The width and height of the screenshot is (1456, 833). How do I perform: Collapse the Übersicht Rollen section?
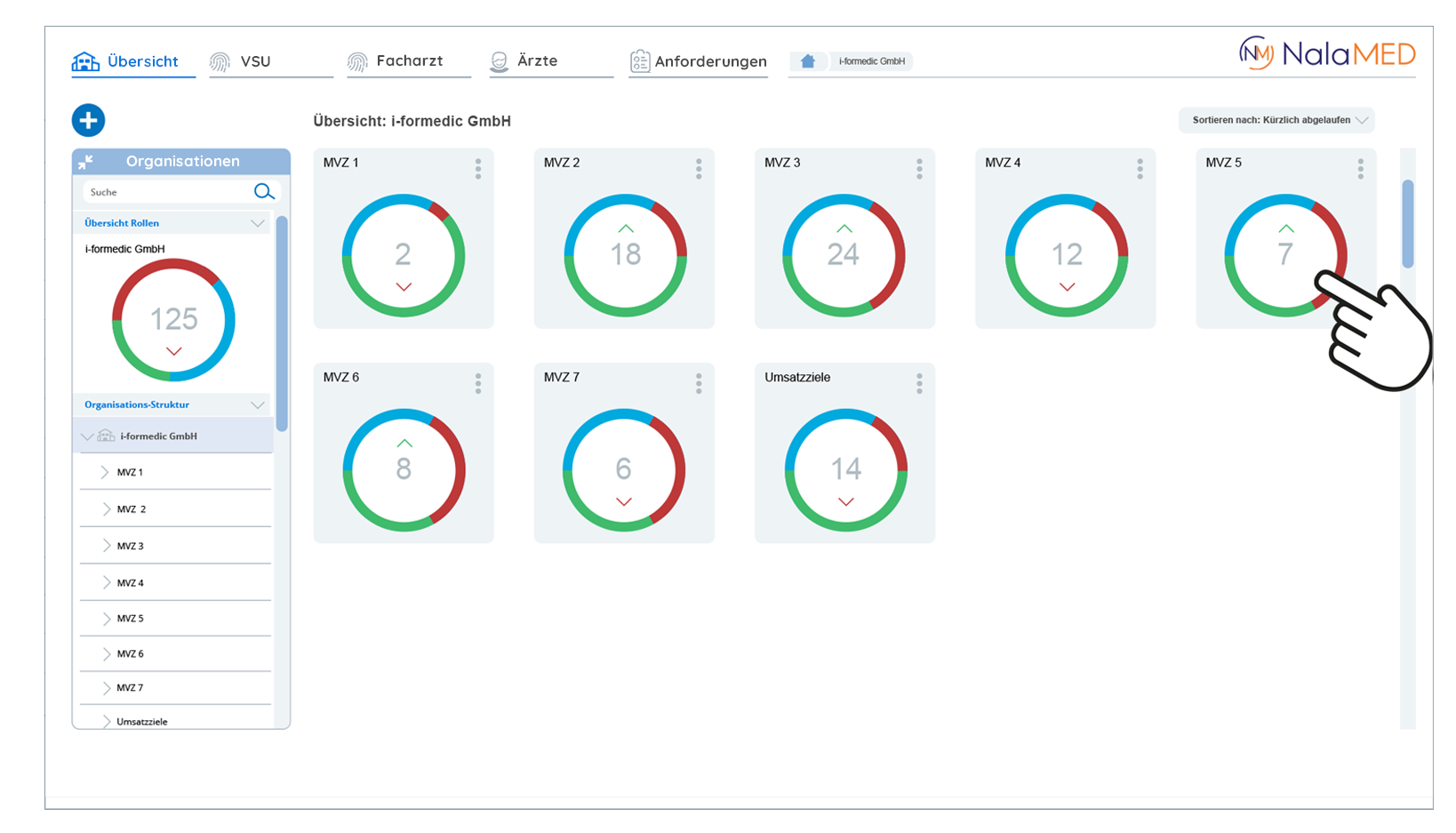(257, 223)
